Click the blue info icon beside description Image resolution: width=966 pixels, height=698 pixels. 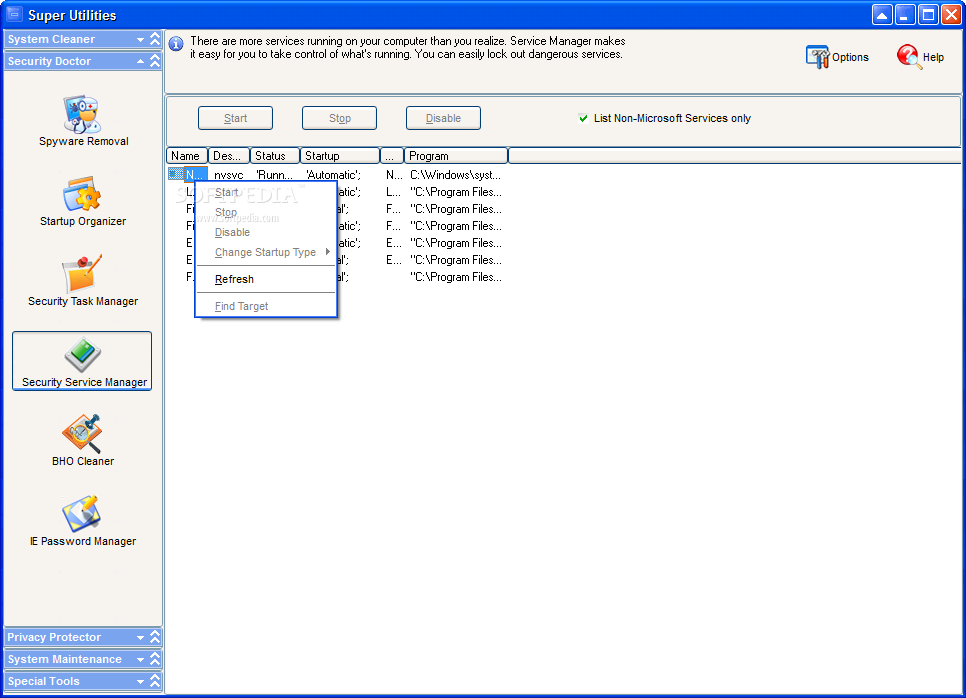coord(176,44)
